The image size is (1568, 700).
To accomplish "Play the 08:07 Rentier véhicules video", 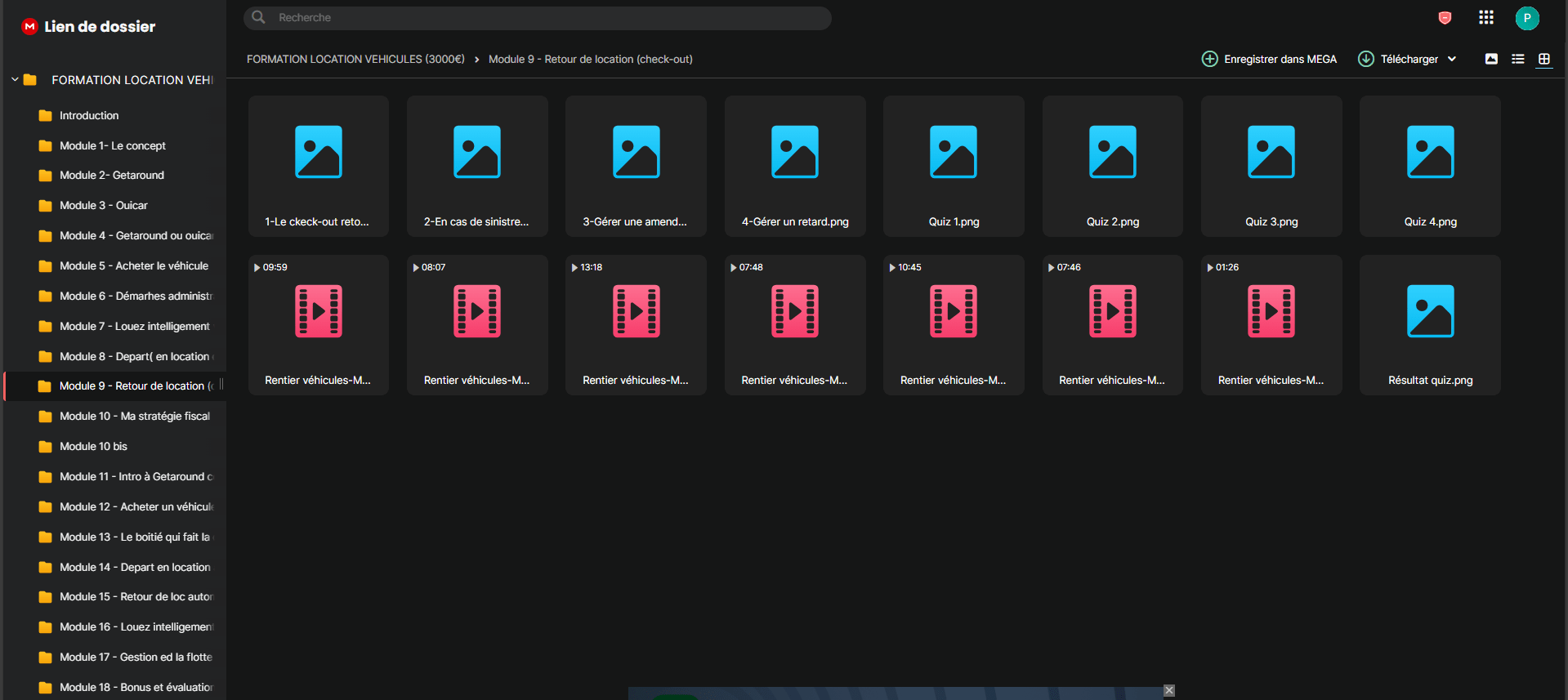I will (477, 325).
